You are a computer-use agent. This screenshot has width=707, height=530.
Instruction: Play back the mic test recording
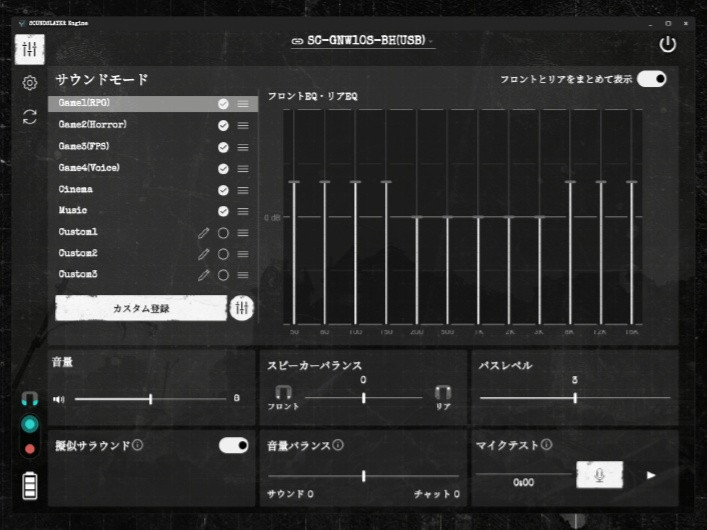651,475
